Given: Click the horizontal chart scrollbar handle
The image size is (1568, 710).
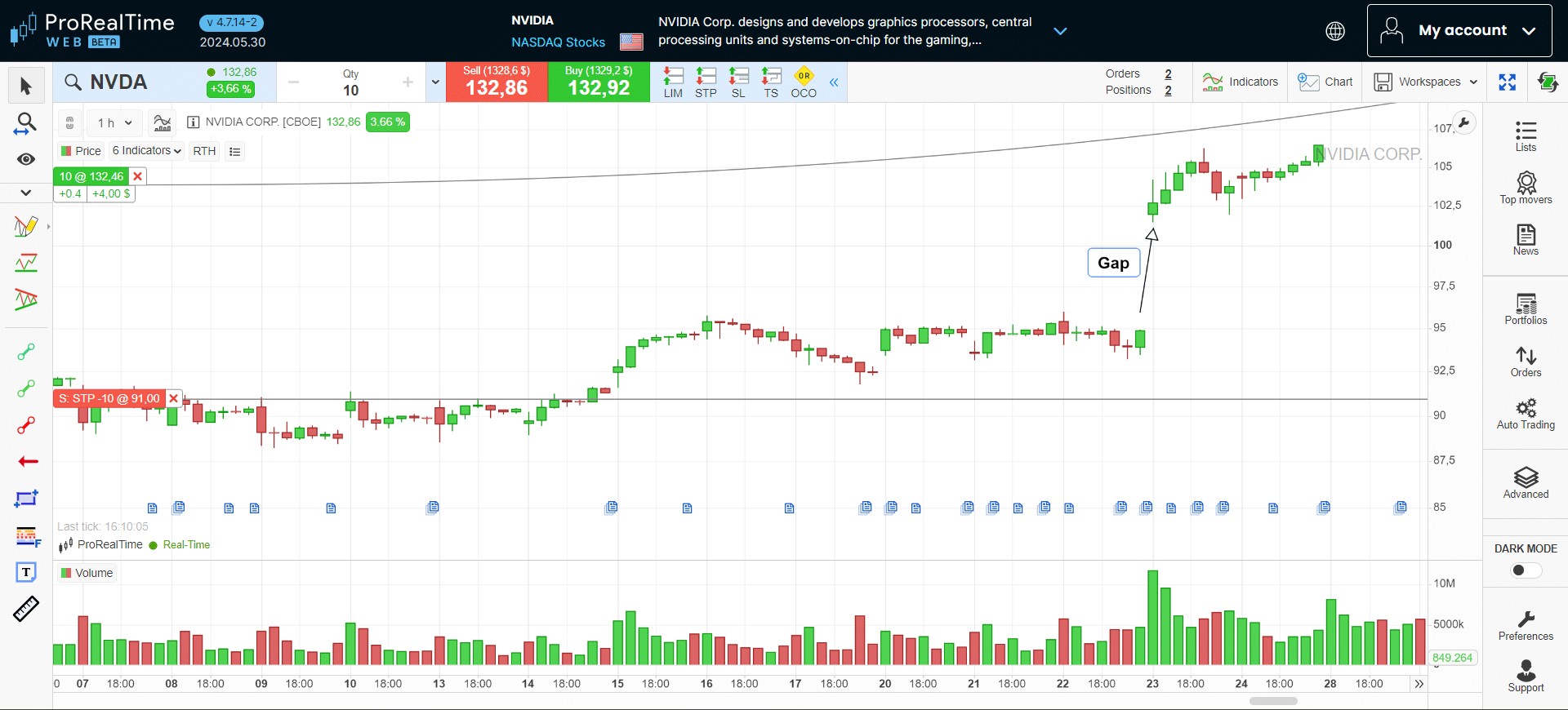Looking at the screenshot, I should tap(1273, 701).
